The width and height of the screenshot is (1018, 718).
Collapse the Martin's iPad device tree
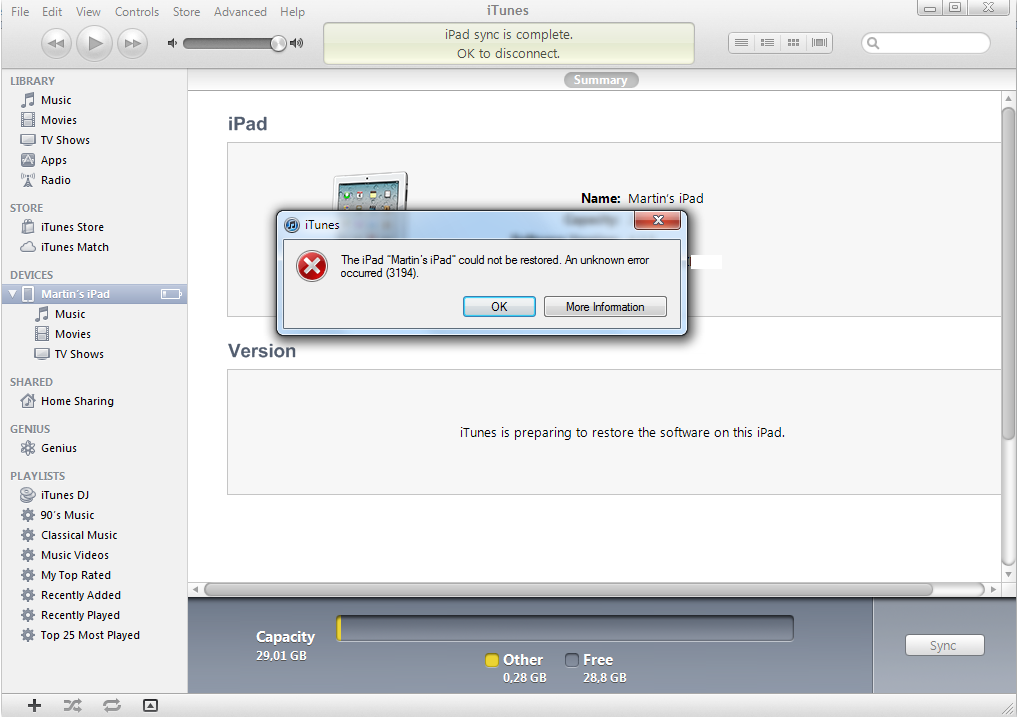(12, 294)
